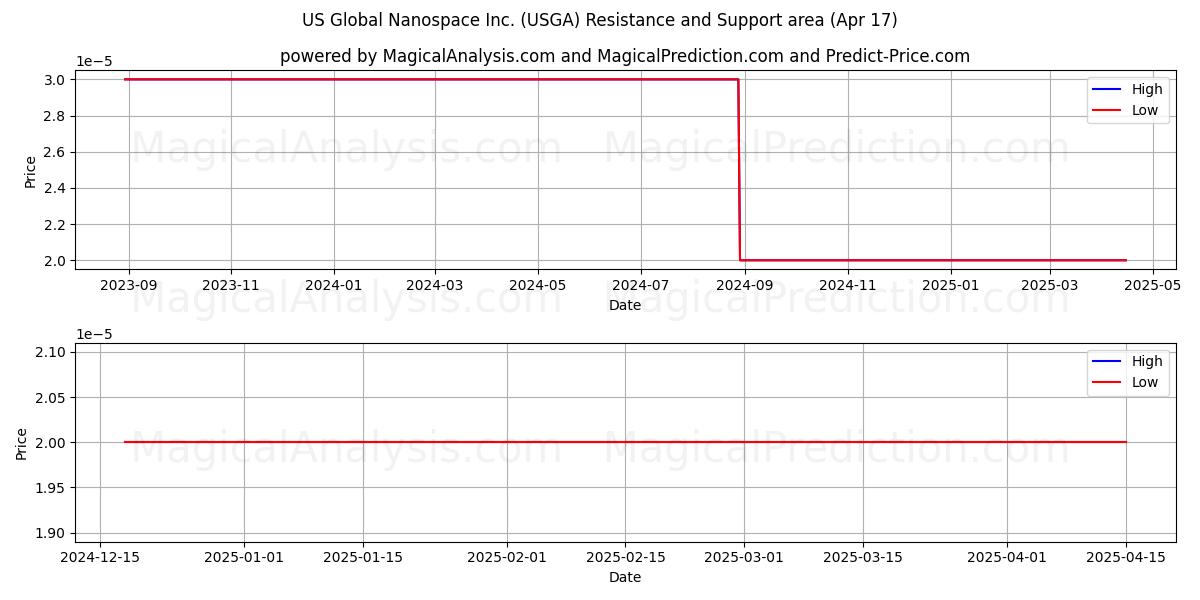Click the 2025-03-01 tick label
Screen dimensions: 1200x600
[x=744, y=557]
